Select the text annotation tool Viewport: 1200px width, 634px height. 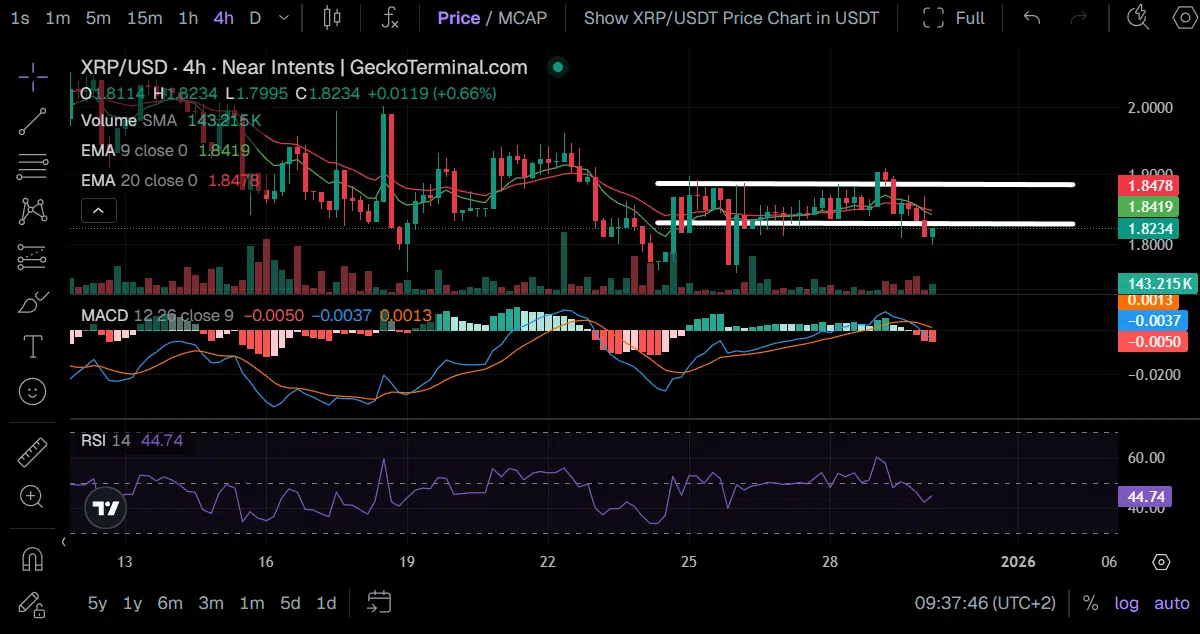tap(33, 347)
